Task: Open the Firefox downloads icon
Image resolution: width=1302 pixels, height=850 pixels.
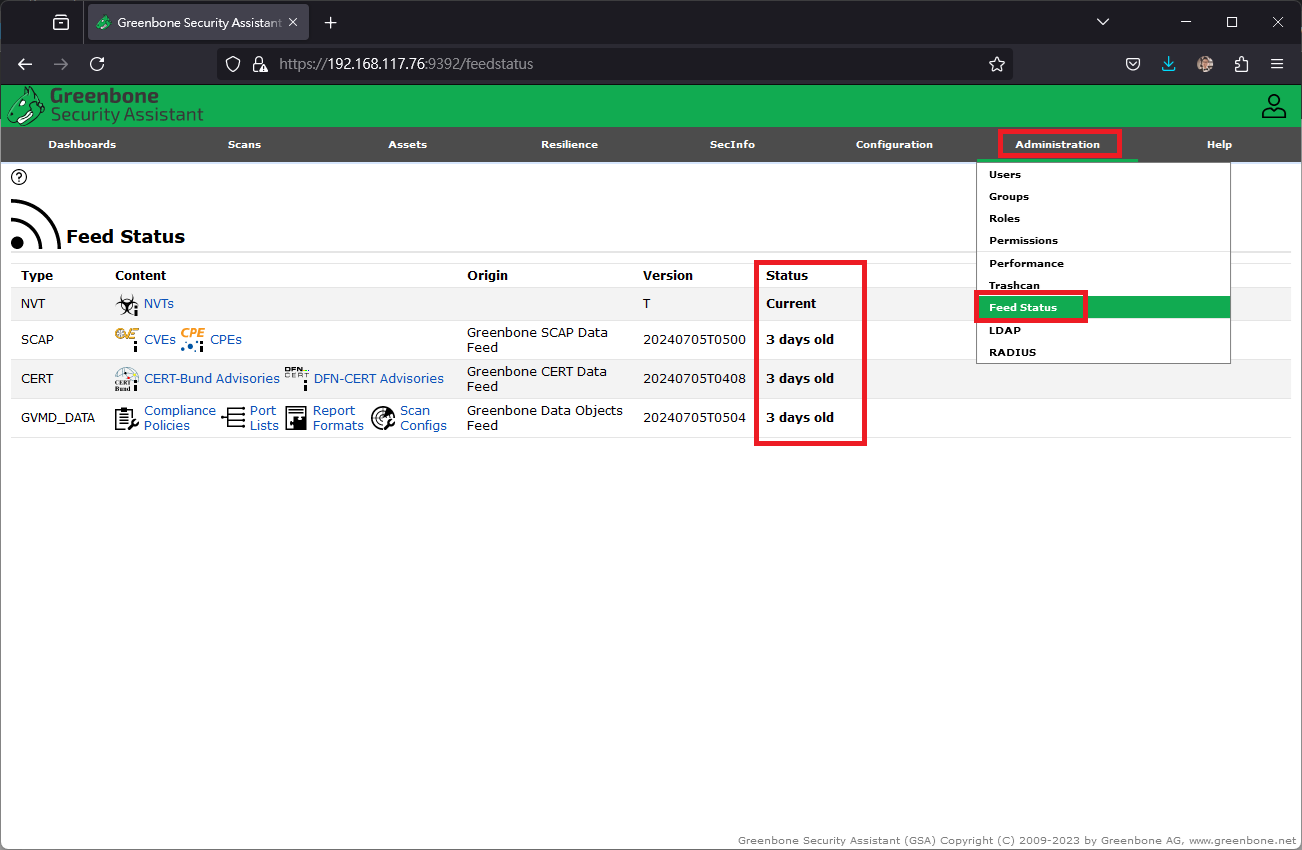Action: 1169,64
